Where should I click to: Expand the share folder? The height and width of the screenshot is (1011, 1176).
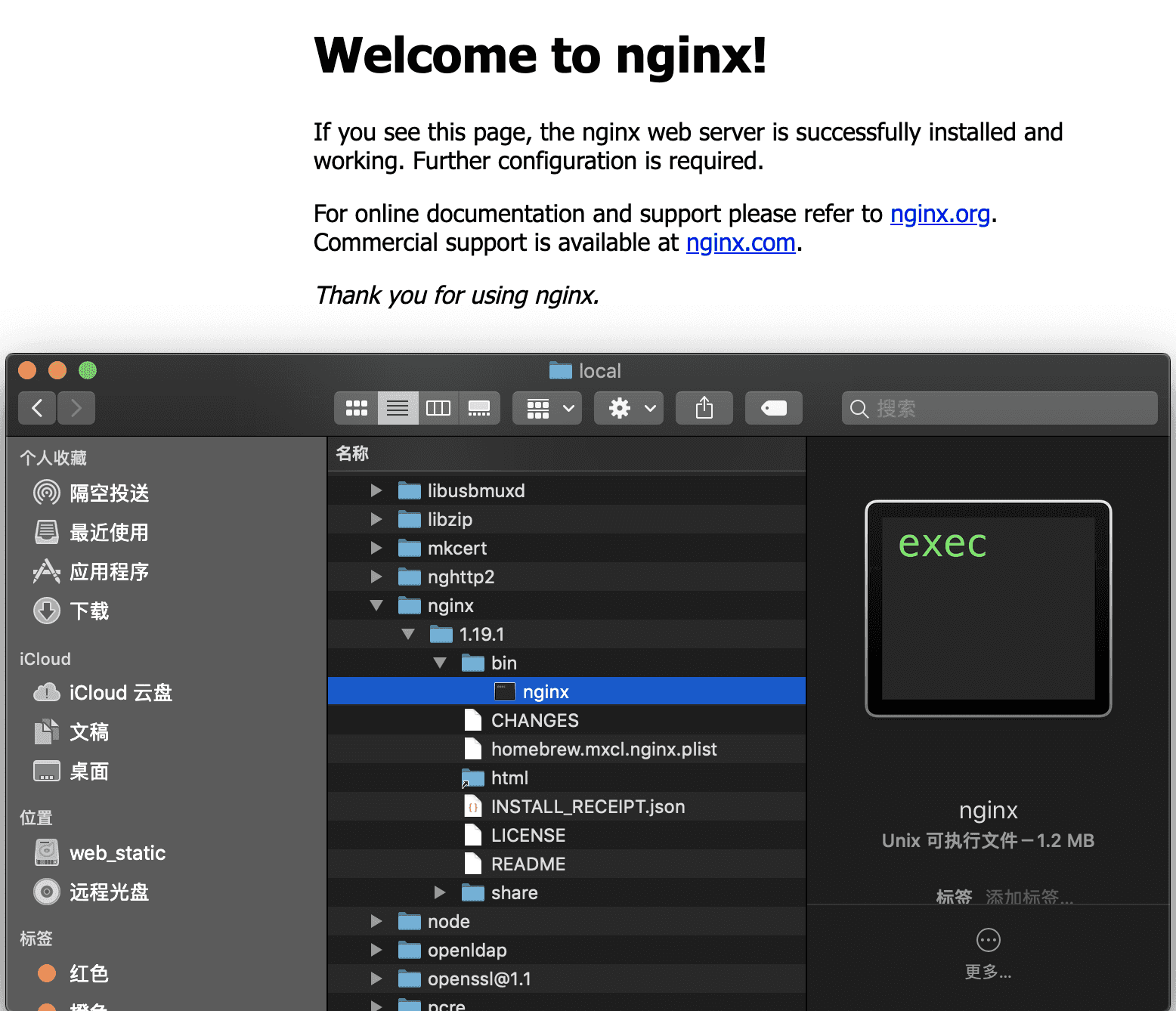click(440, 893)
